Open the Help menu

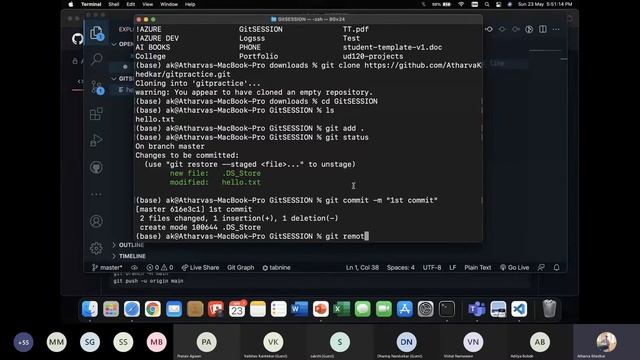[190, 4]
